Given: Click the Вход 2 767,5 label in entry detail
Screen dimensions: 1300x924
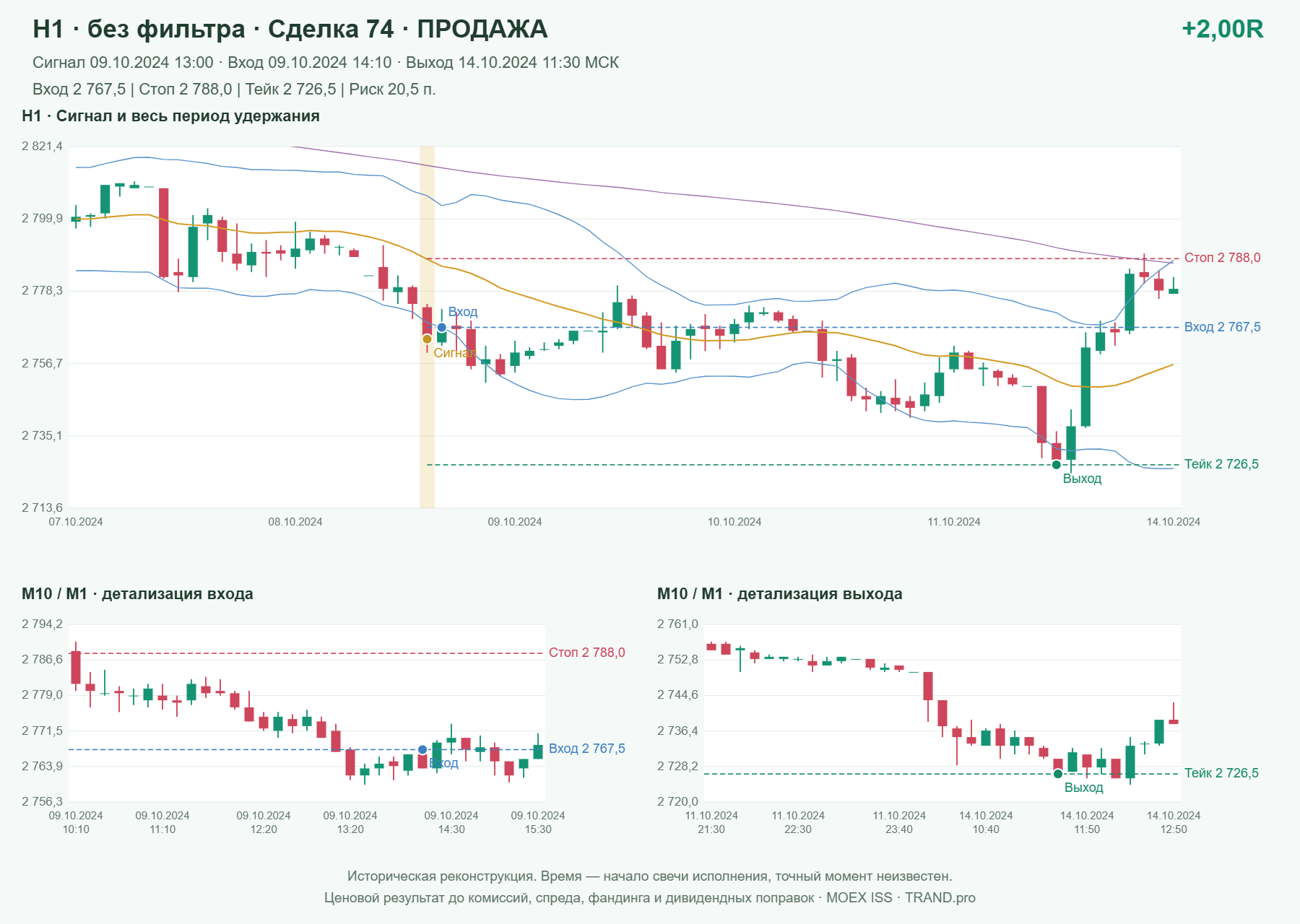Looking at the screenshot, I should [586, 749].
